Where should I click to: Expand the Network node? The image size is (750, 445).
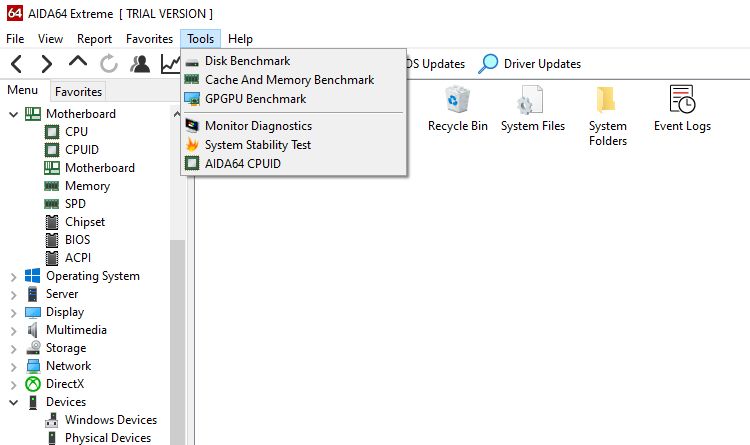point(13,367)
